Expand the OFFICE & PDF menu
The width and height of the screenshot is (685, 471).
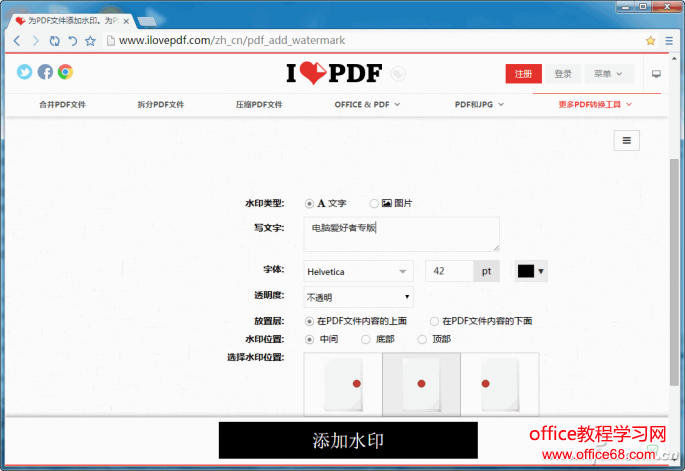coord(367,105)
